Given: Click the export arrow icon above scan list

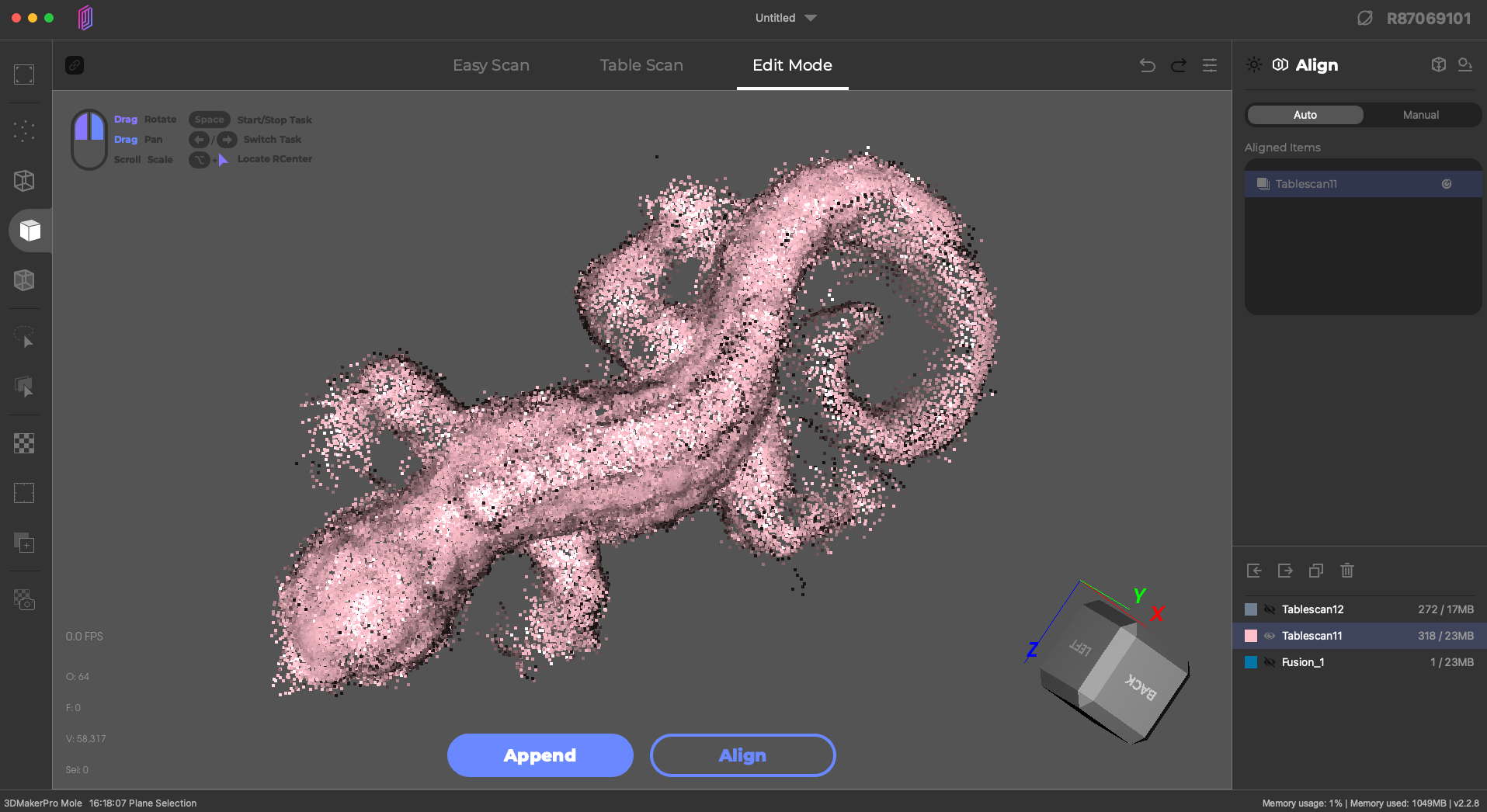Looking at the screenshot, I should pos(1285,571).
